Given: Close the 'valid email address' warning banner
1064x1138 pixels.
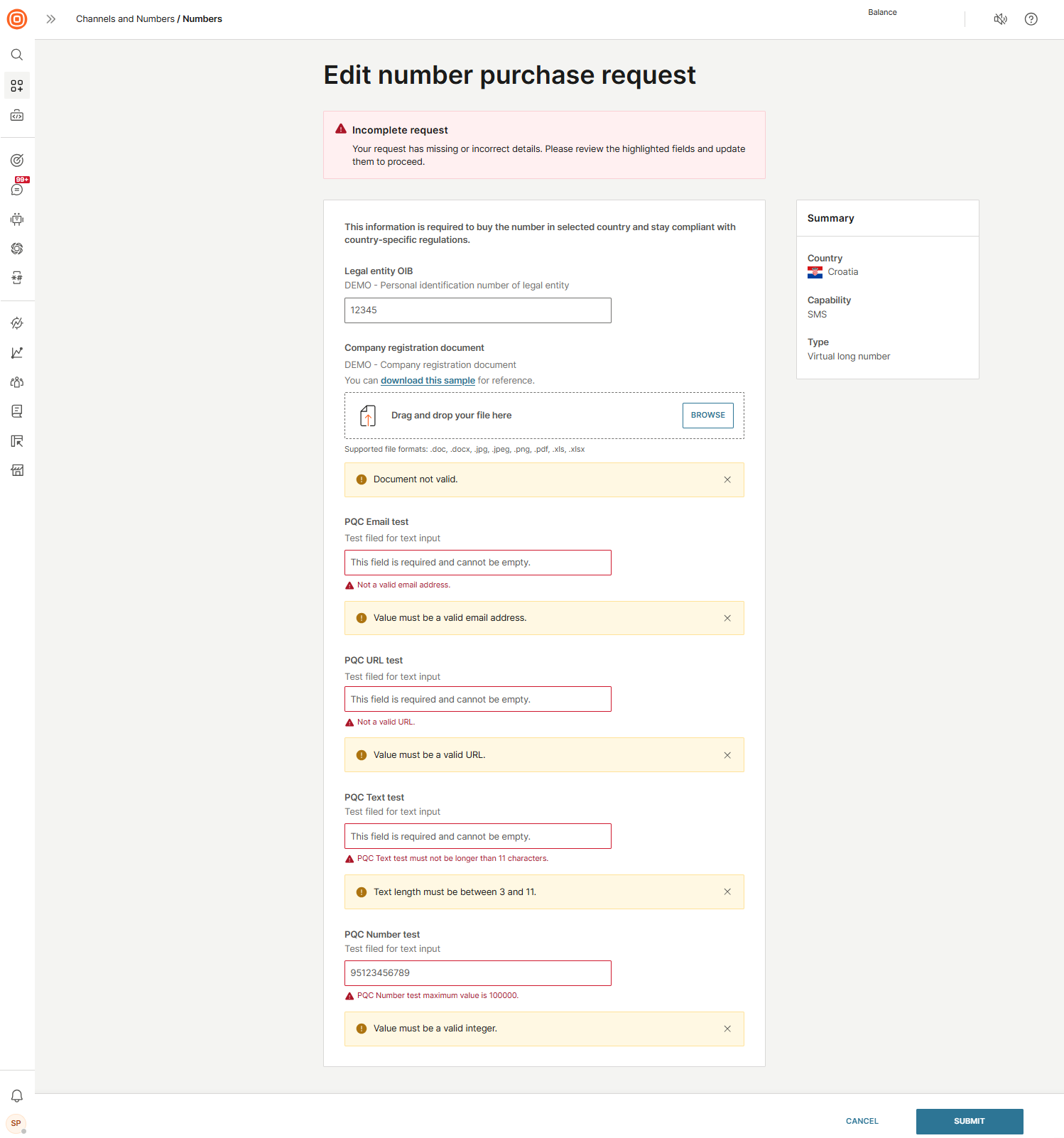Looking at the screenshot, I should point(727,619).
